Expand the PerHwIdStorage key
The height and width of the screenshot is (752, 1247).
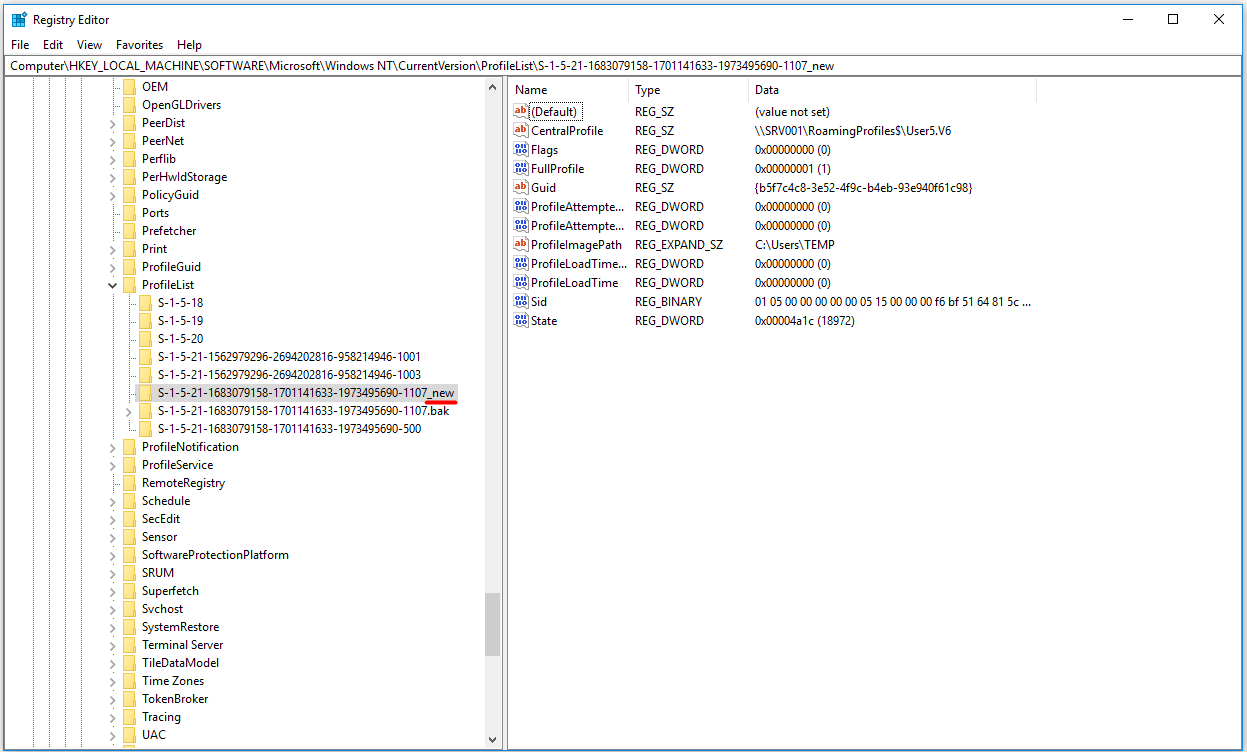(x=112, y=177)
